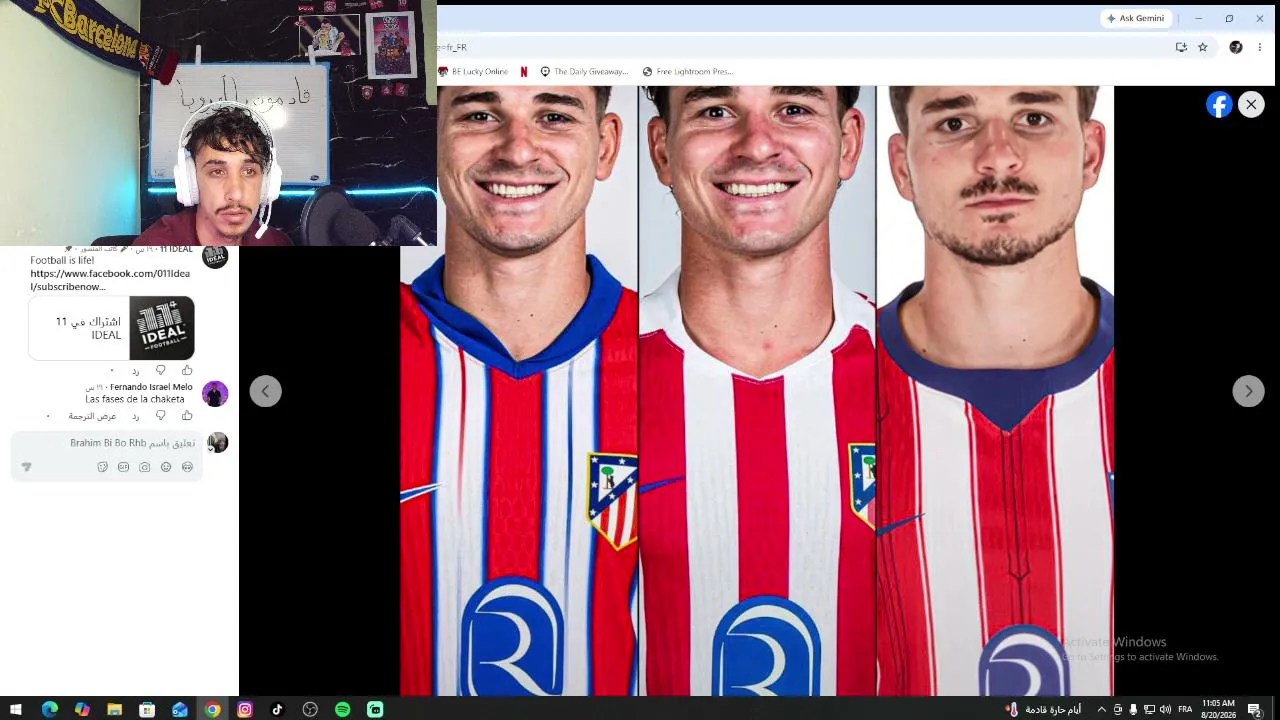
Task: Launch Microsoft Edge from the taskbar
Action: [49, 709]
